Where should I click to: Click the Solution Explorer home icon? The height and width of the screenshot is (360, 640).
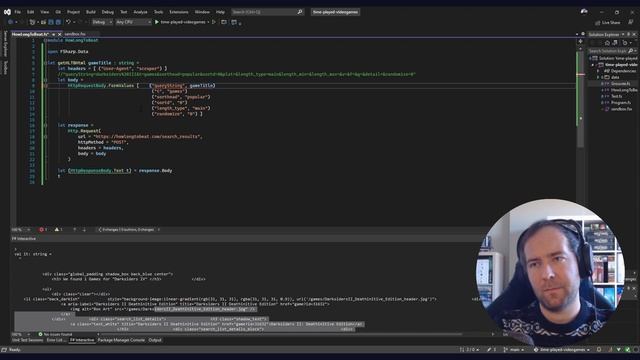tap(607, 43)
